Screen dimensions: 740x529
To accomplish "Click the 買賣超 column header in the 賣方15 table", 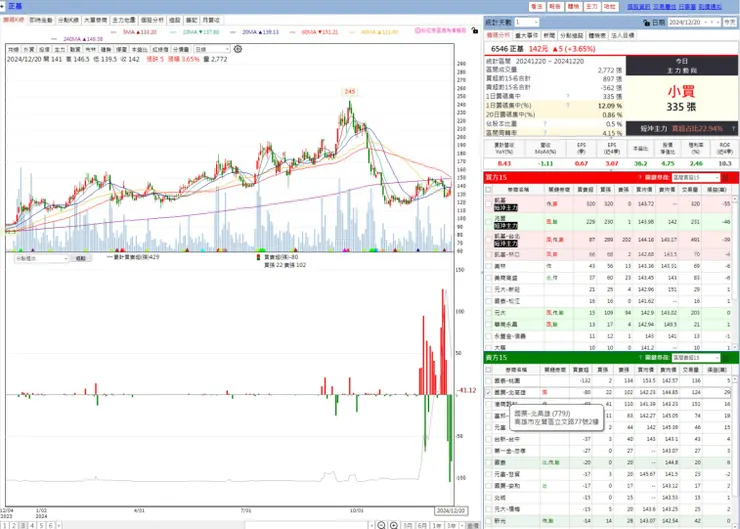I will [x=580, y=369].
